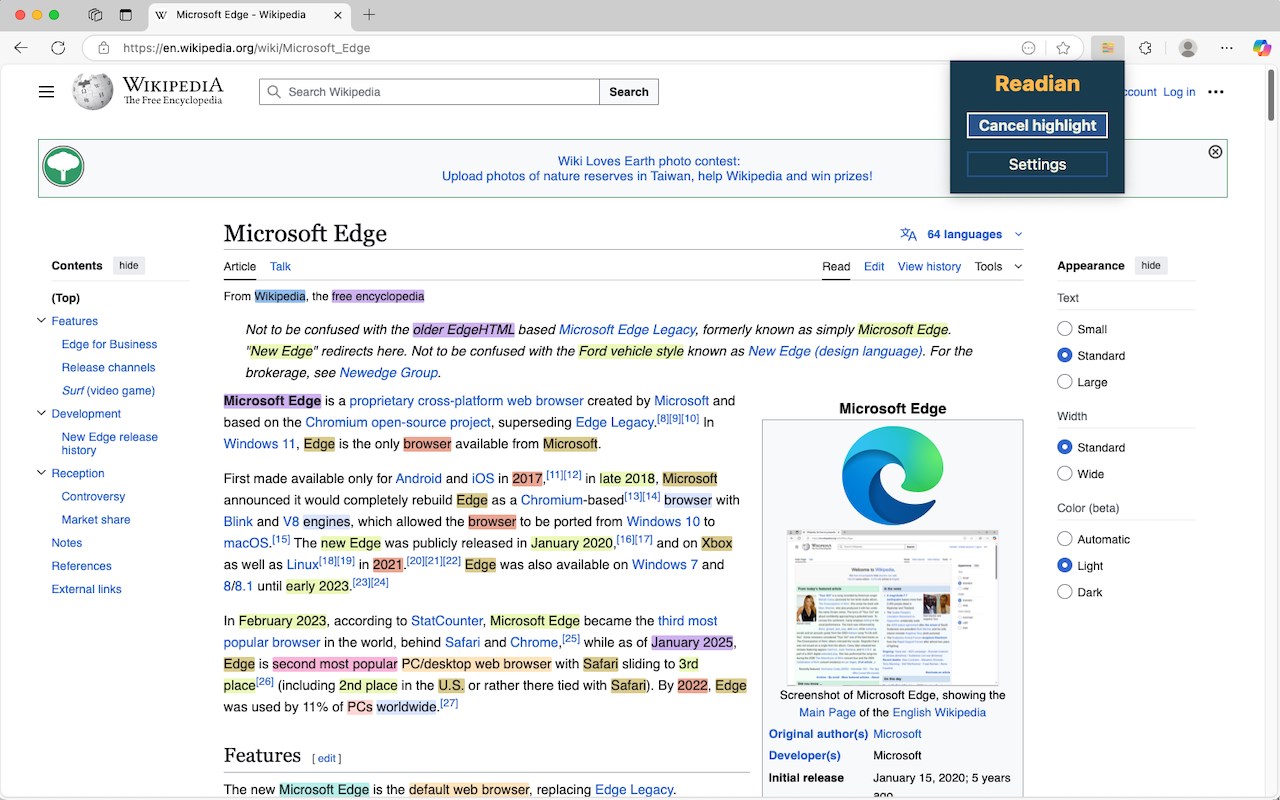Open the Edge profile avatar icon
The width and height of the screenshot is (1280, 800).
pos(1188,48)
